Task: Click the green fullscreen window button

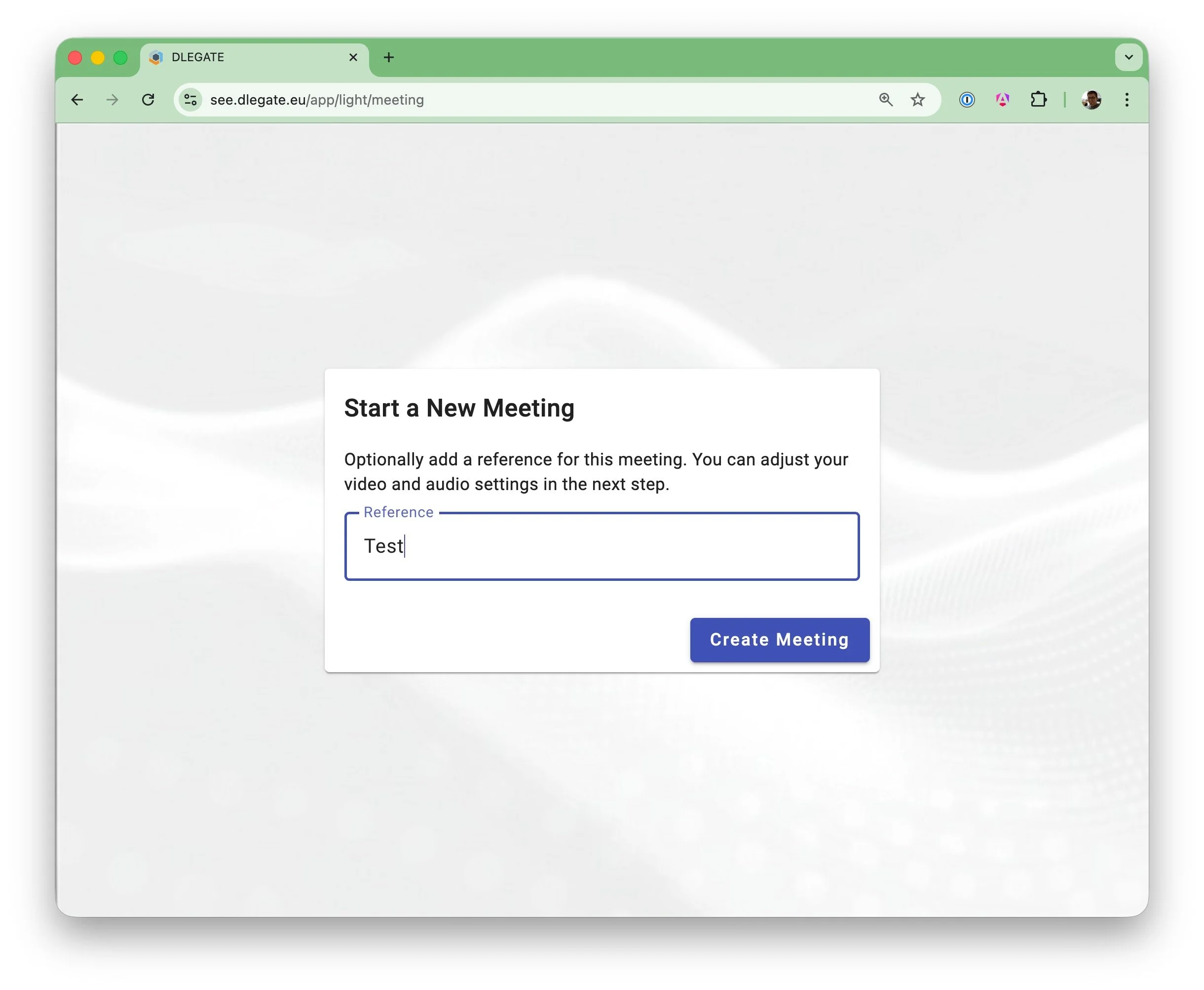Action: 120,58
